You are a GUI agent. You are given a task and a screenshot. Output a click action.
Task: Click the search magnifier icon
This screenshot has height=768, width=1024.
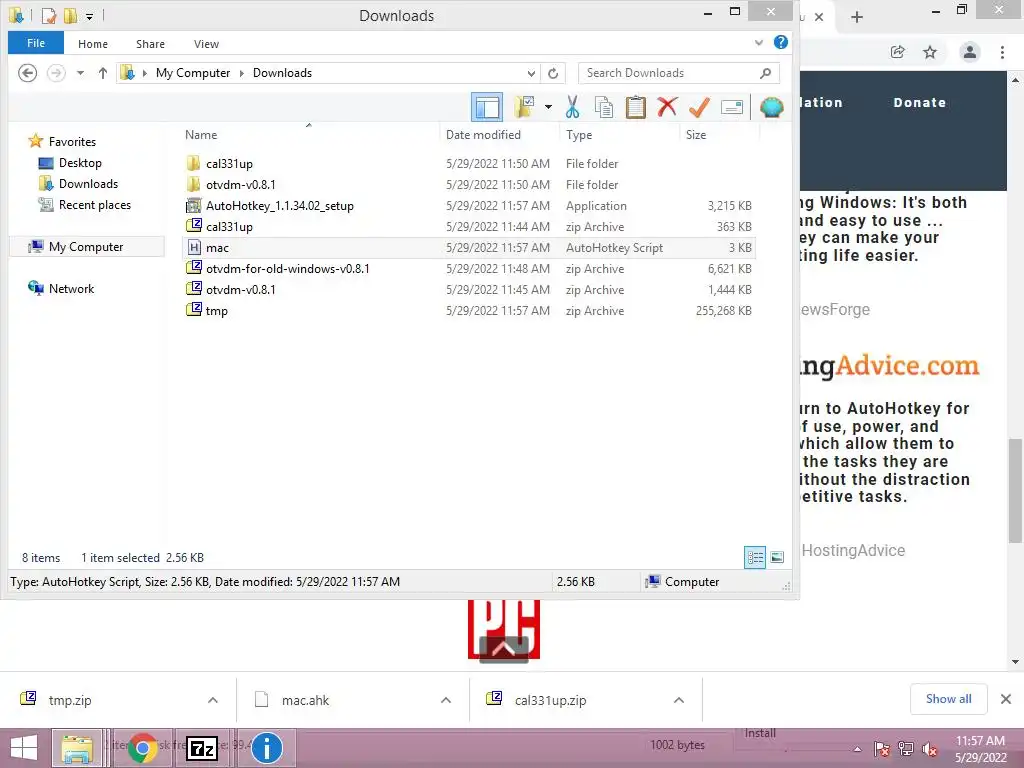766,73
